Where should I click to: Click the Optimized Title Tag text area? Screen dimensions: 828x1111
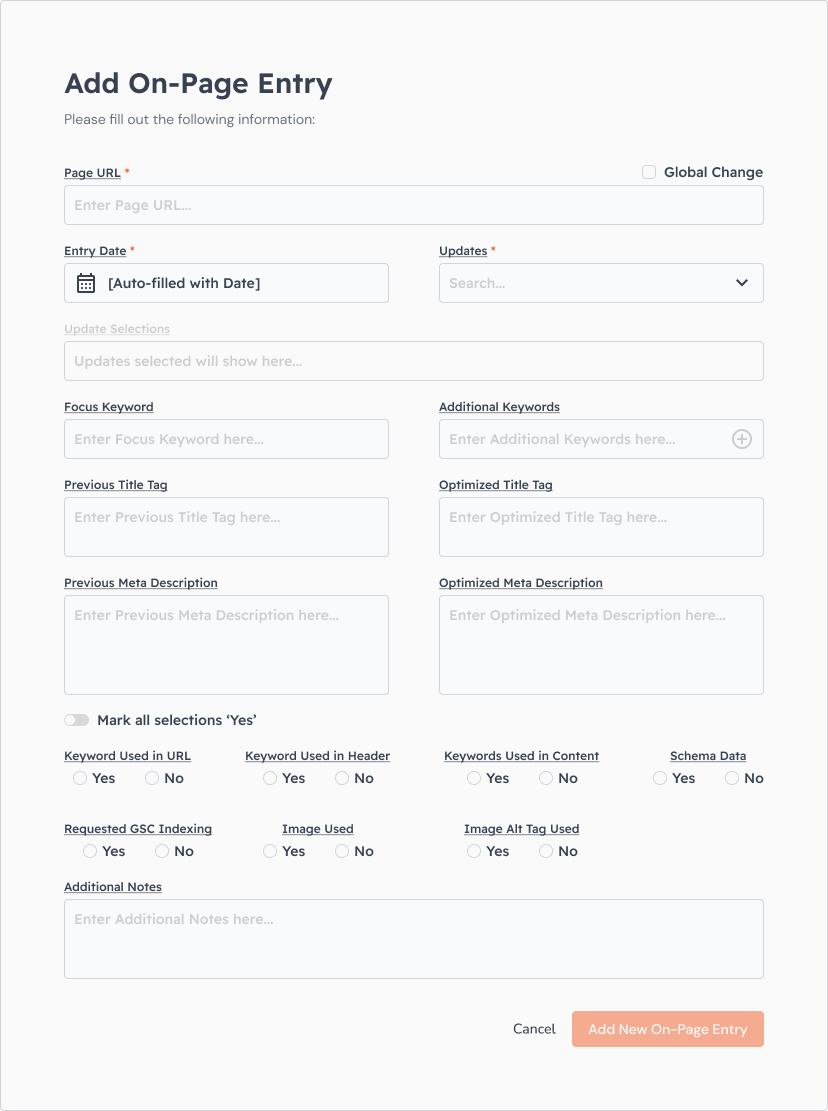[601, 526]
